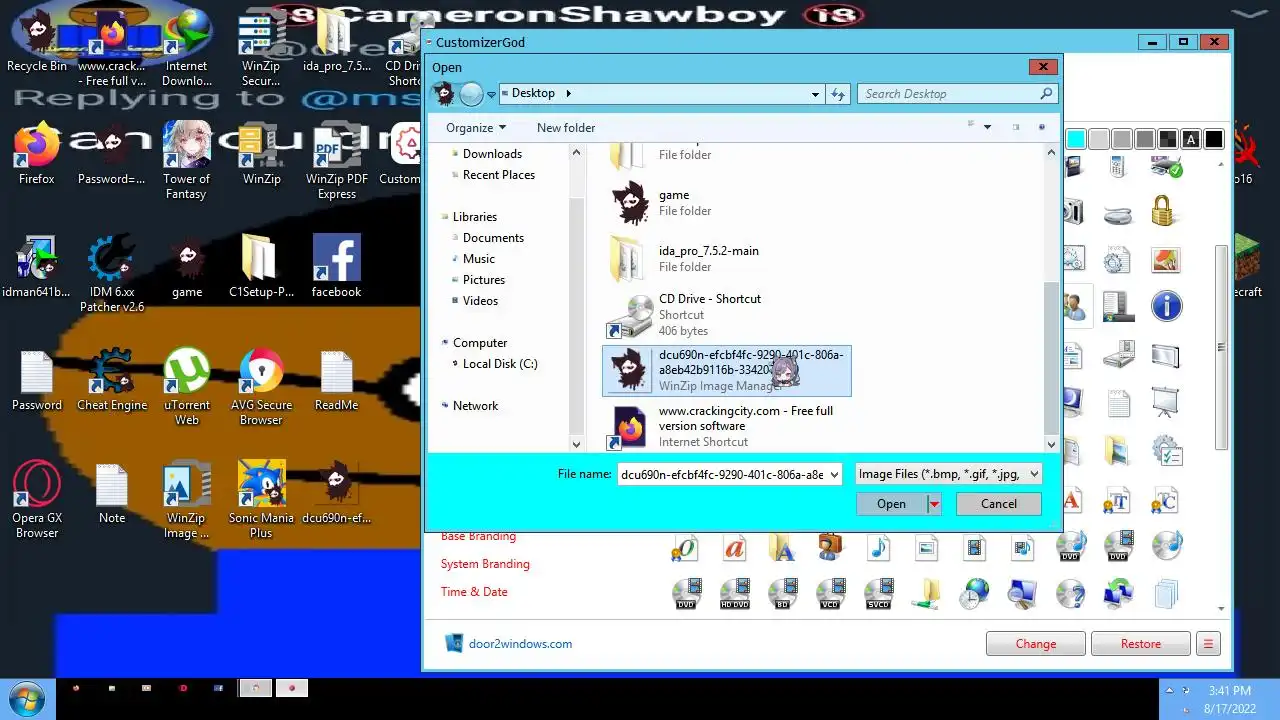
Task: Select Recent Places in navigation pane
Action: [498, 175]
